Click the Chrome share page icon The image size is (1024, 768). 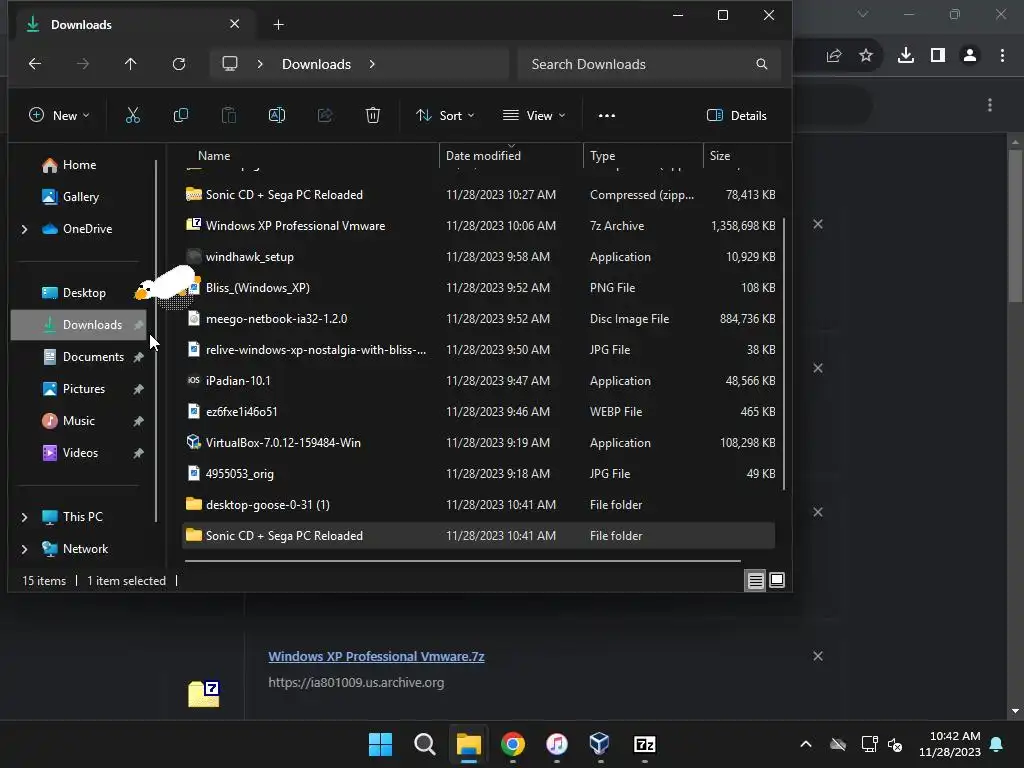click(834, 56)
